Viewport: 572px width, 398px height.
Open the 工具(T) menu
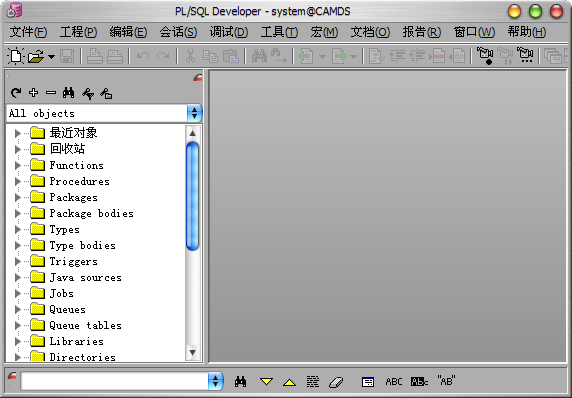click(279, 32)
